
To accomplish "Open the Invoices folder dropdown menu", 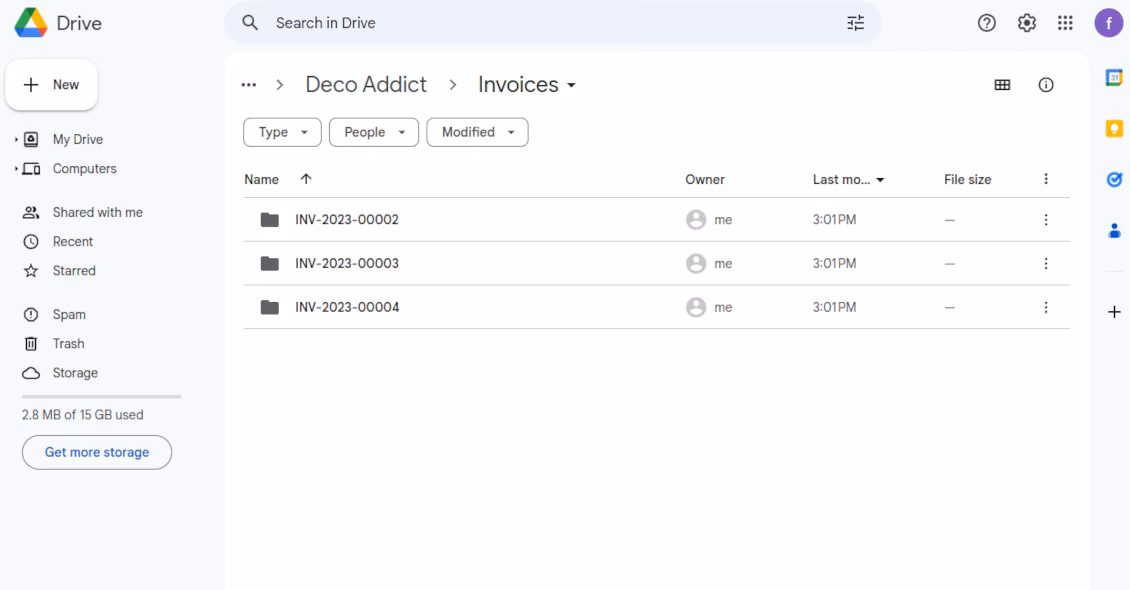I will (x=571, y=85).
